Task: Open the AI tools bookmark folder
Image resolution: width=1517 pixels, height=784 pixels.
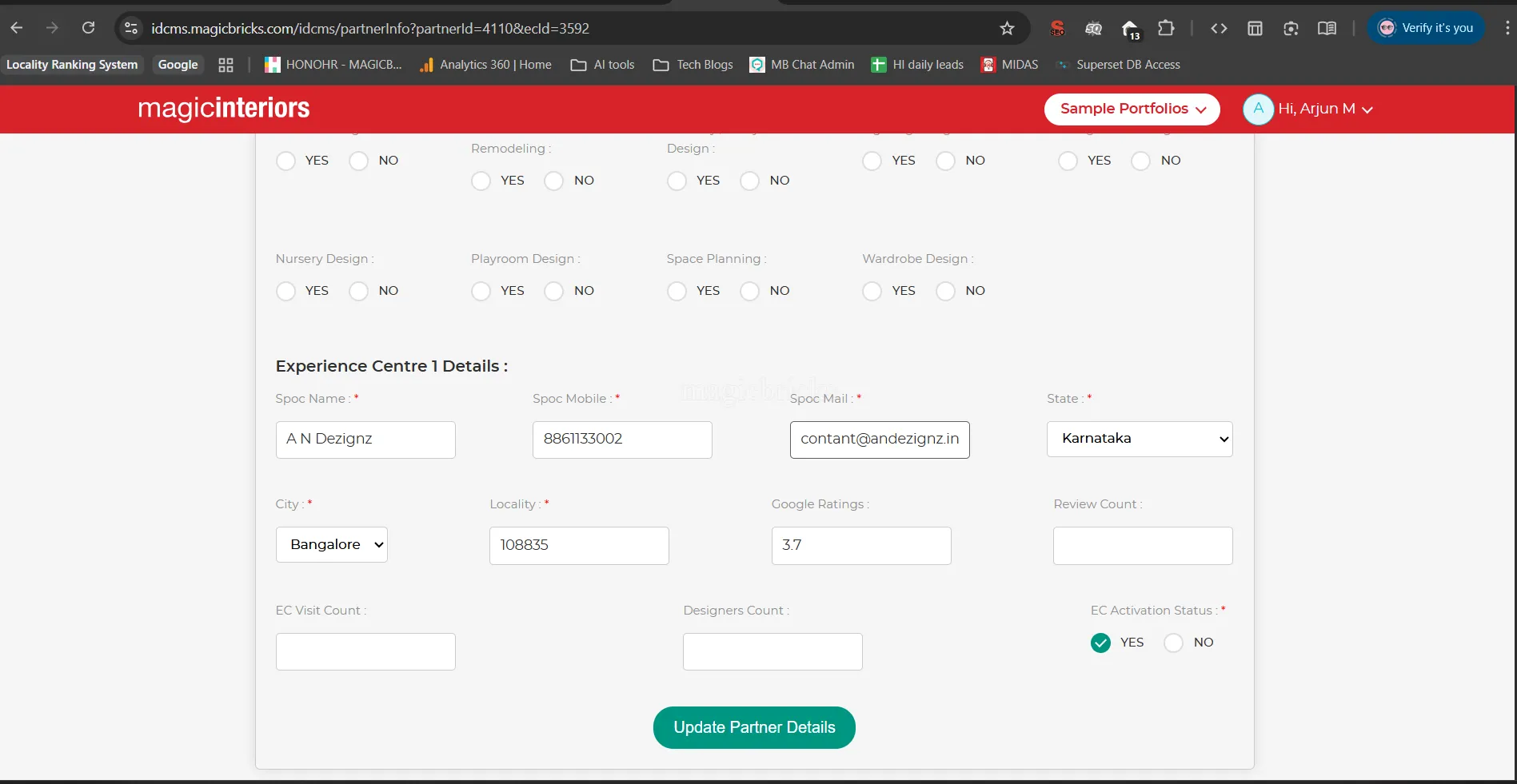Action: 602,65
